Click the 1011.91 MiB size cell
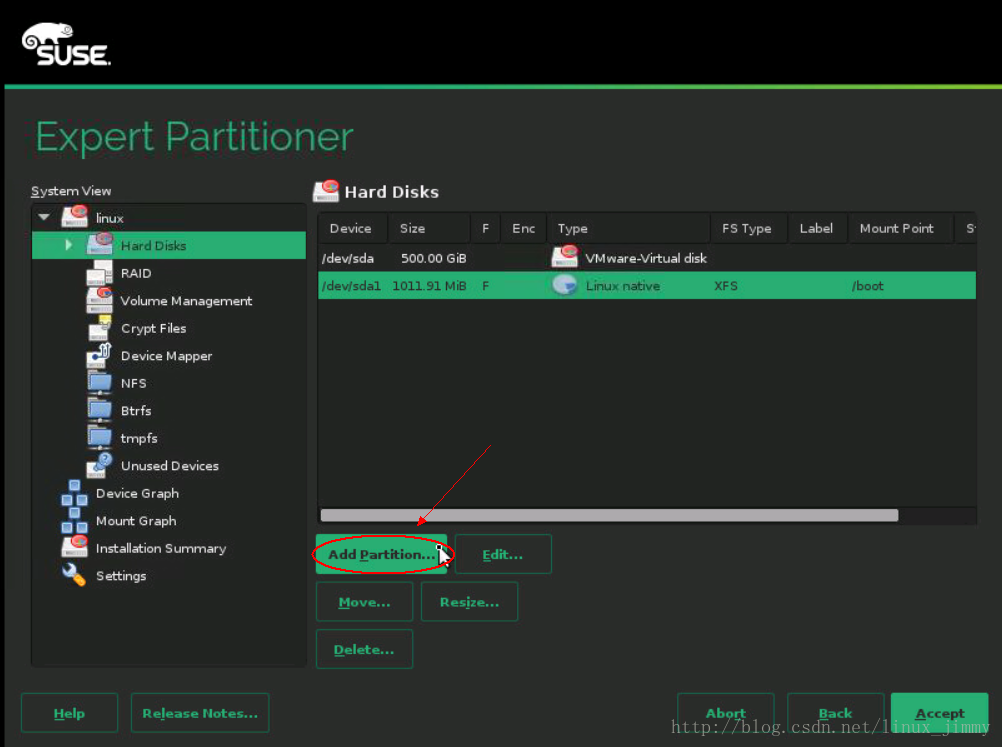This screenshot has height=747, width=1002. coord(429,286)
